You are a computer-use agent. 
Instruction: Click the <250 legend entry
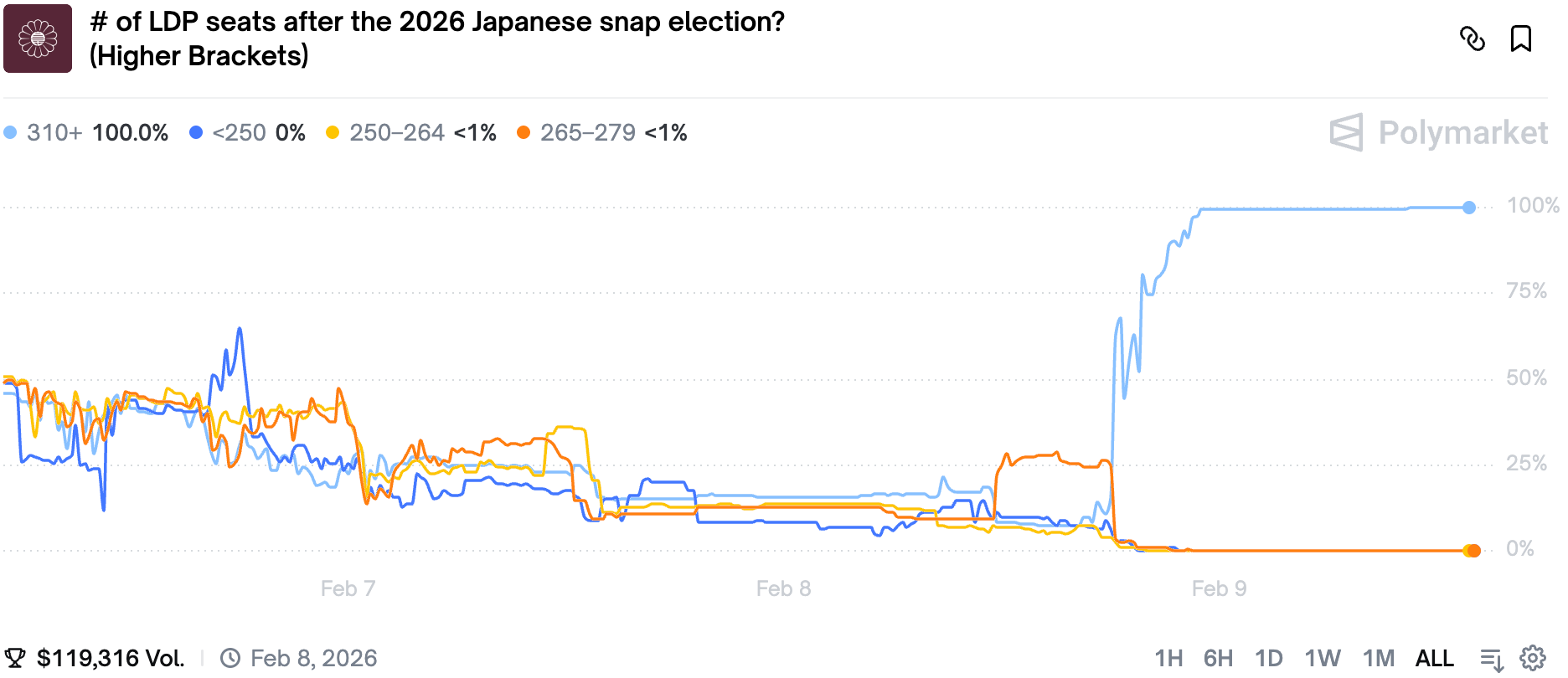coord(247,132)
